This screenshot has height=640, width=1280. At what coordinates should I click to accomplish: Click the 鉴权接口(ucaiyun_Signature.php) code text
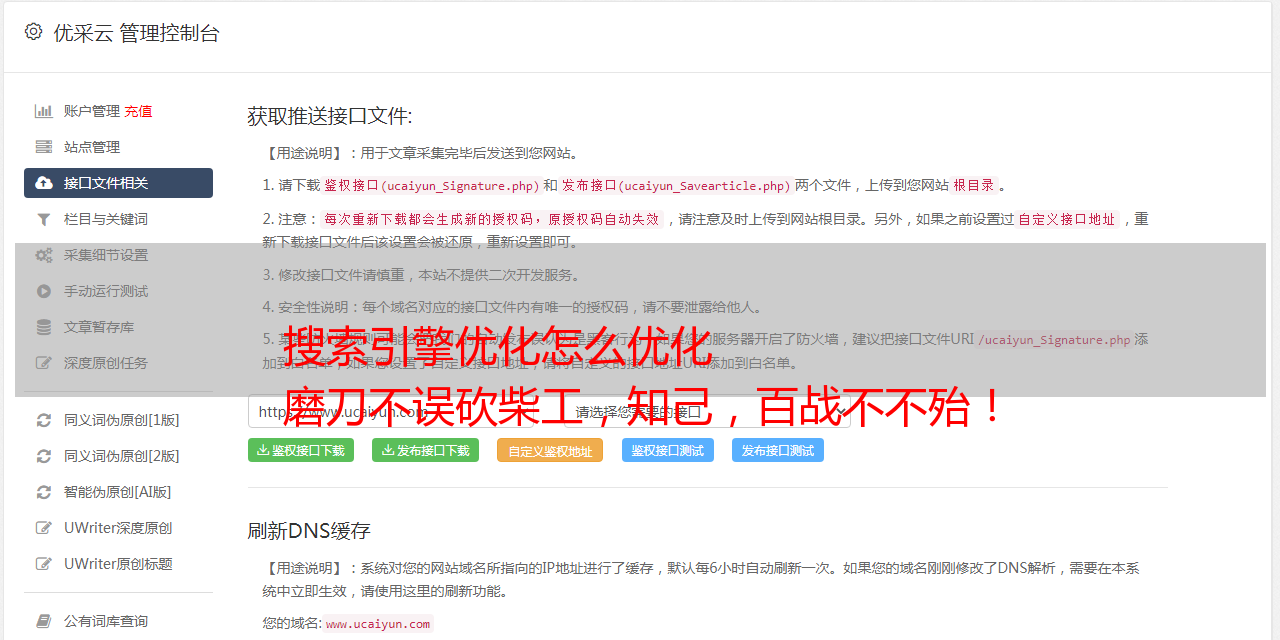(432, 186)
